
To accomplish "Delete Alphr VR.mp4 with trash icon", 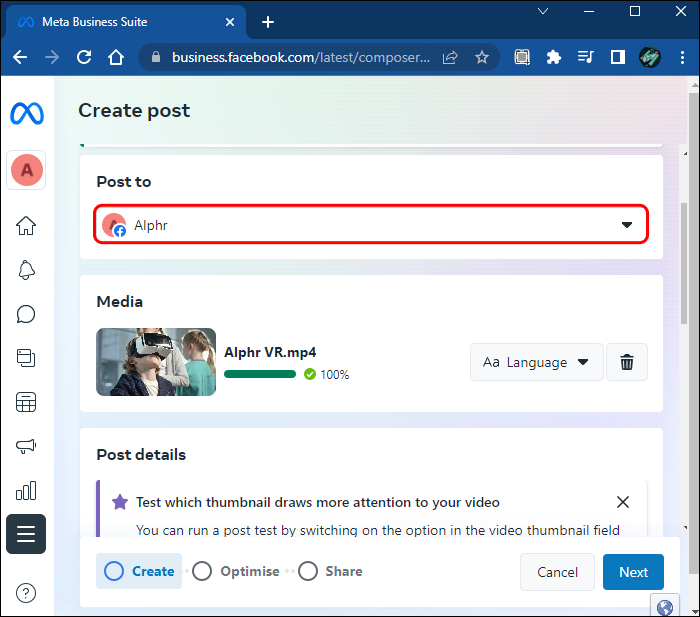I will pos(627,362).
